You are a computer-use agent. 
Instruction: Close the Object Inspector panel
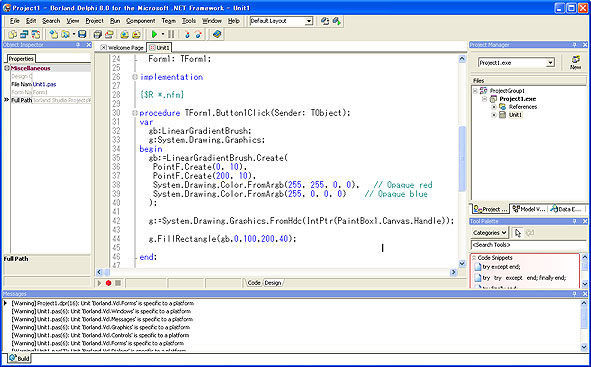tap(89, 45)
